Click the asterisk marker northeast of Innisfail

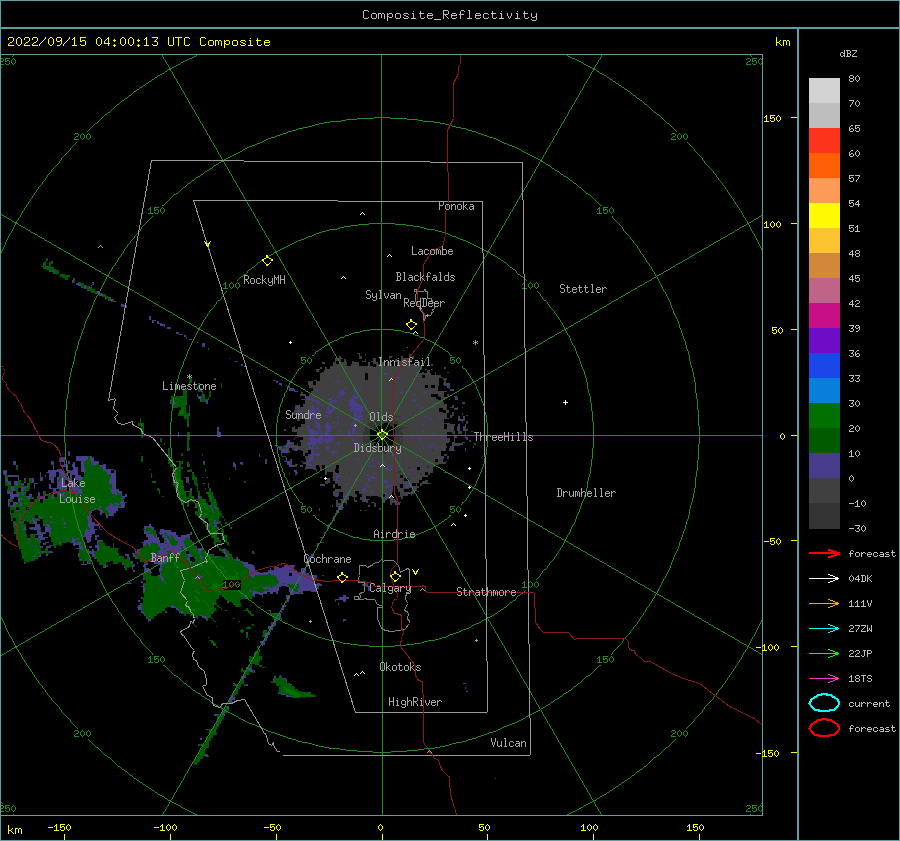click(x=475, y=343)
